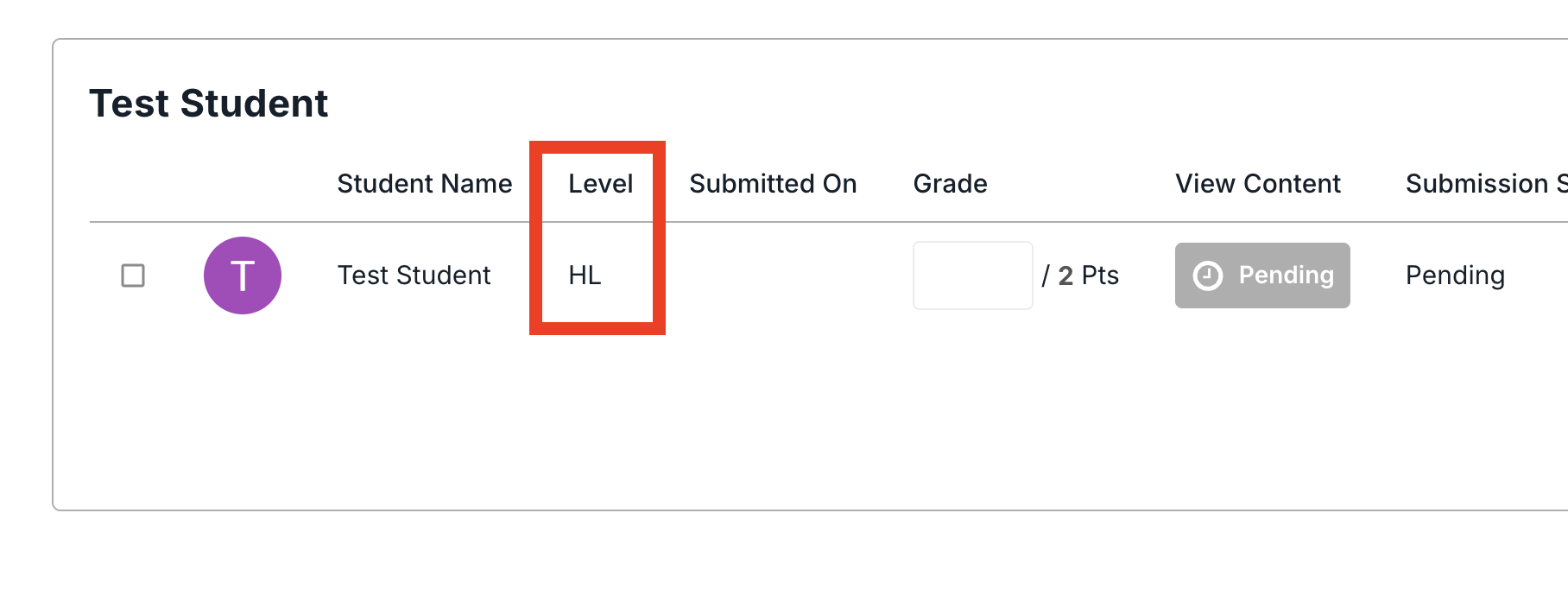This screenshot has width=1568, height=589.
Task: Click the Pending submission status text
Action: tap(1455, 275)
